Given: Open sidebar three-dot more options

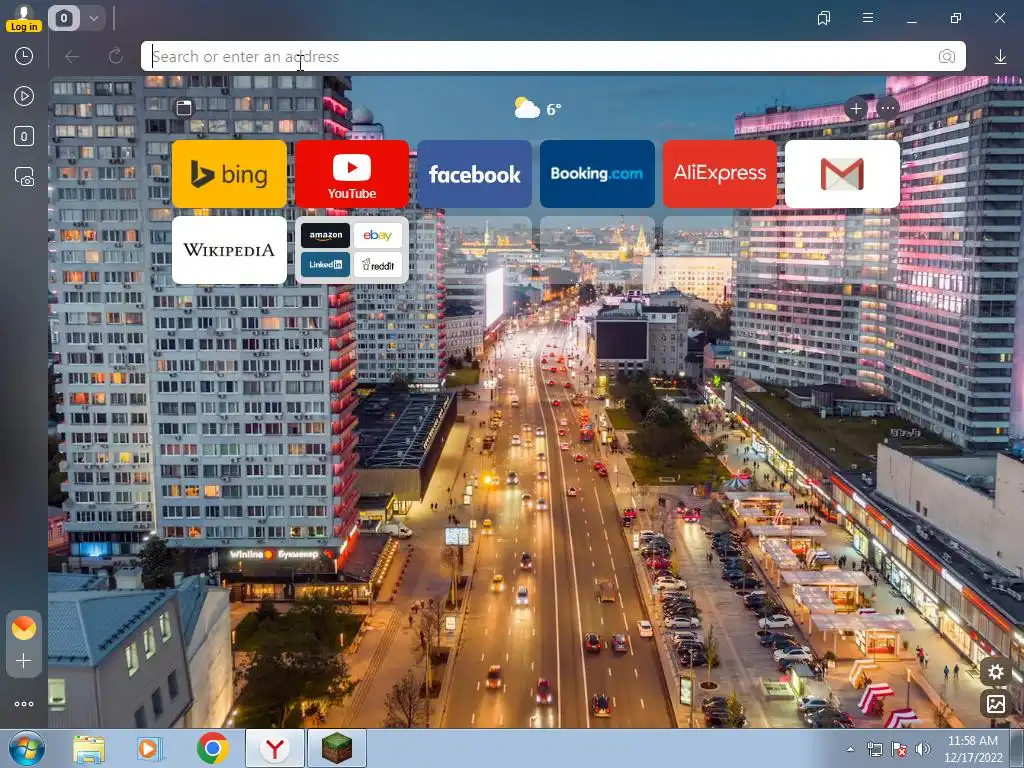Looking at the screenshot, I should [24, 704].
